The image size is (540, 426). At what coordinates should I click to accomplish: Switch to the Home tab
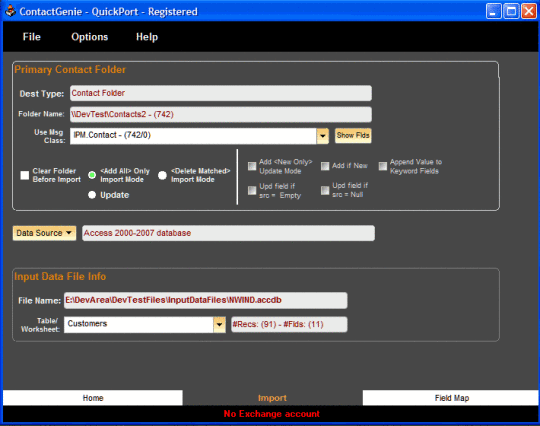[x=93, y=398]
